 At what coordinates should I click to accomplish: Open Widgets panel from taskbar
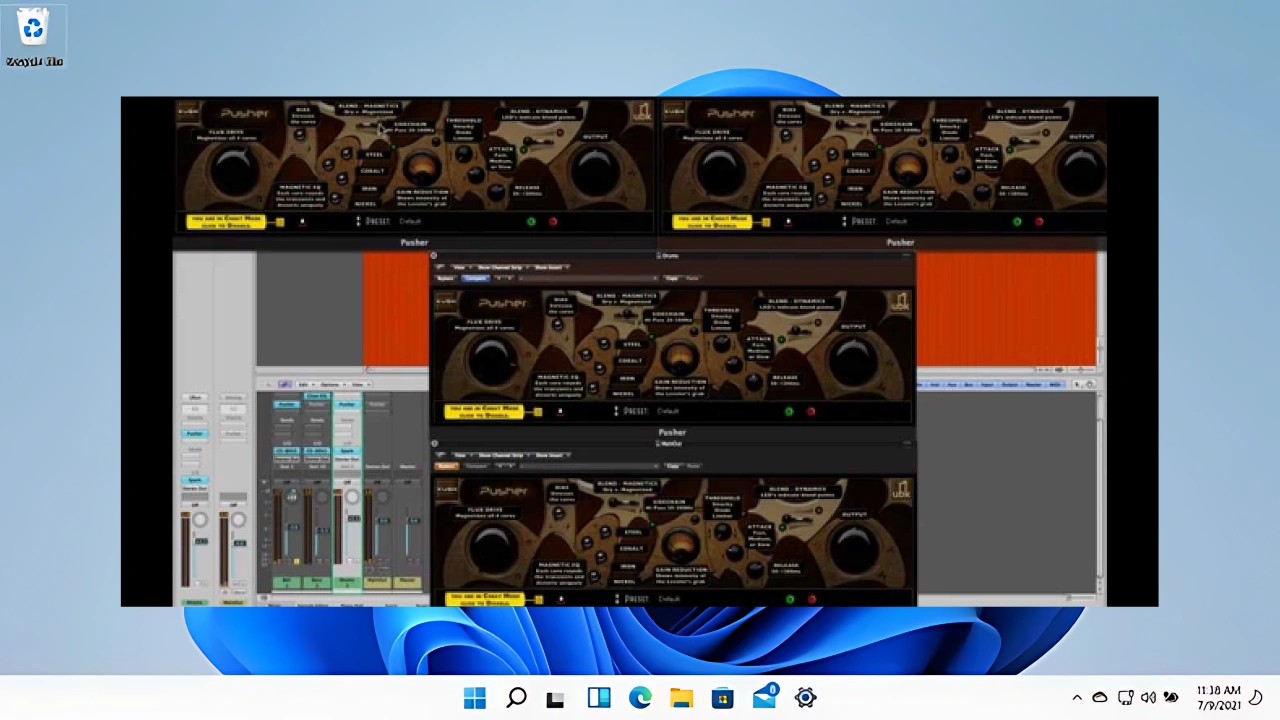tap(598, 698)
